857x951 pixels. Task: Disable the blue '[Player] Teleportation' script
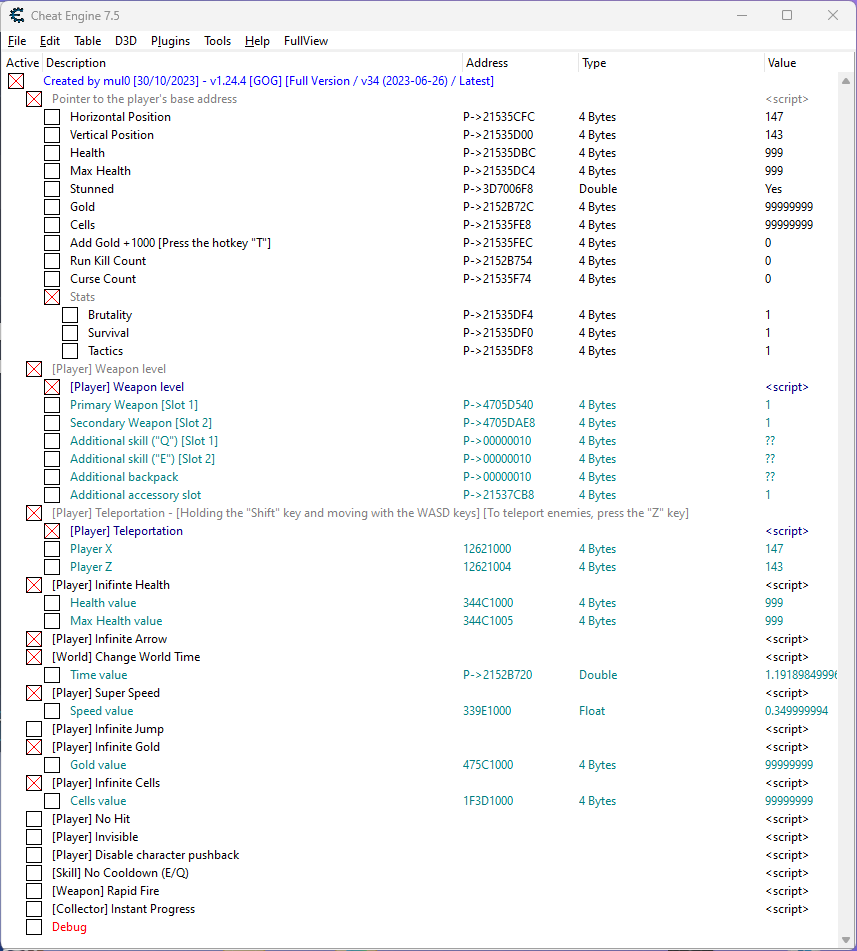click(x=52, y=531)
